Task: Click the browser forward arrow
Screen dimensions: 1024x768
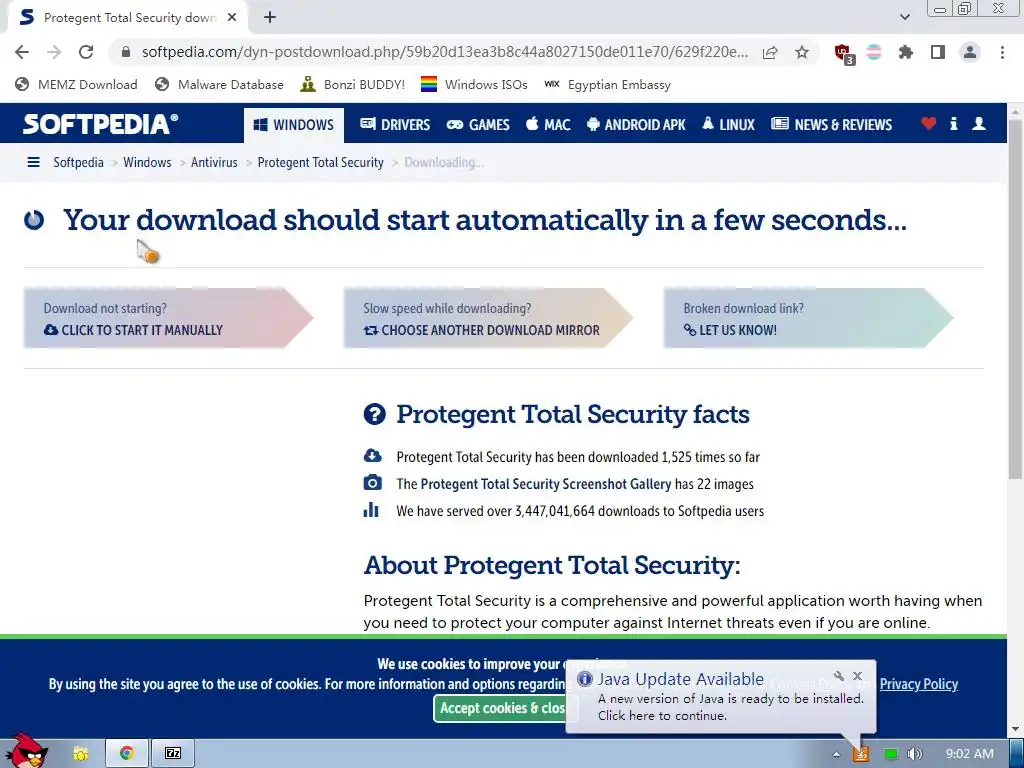Action: [x=54, y=52]
